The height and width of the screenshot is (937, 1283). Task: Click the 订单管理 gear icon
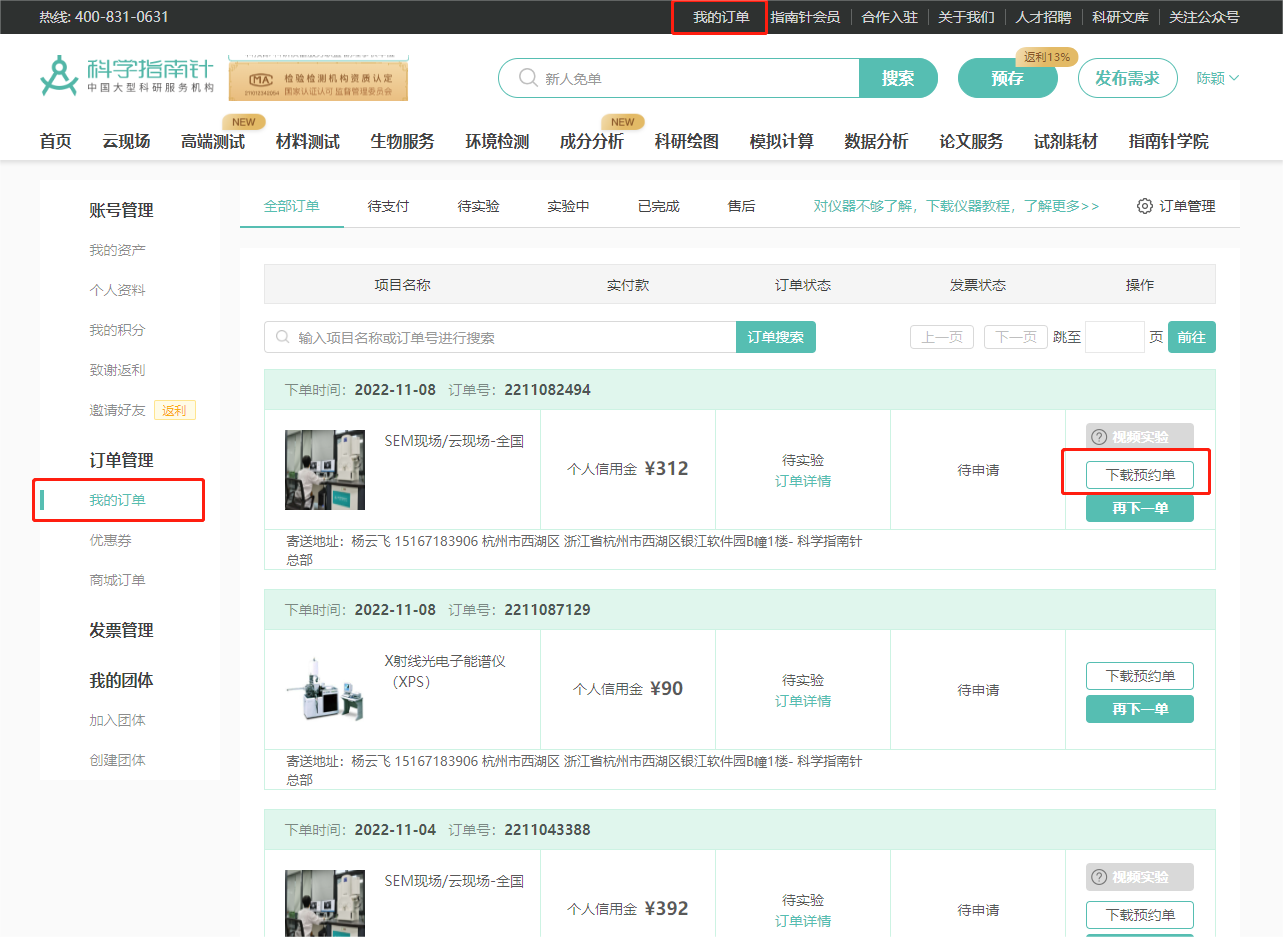click(1145, 206)
